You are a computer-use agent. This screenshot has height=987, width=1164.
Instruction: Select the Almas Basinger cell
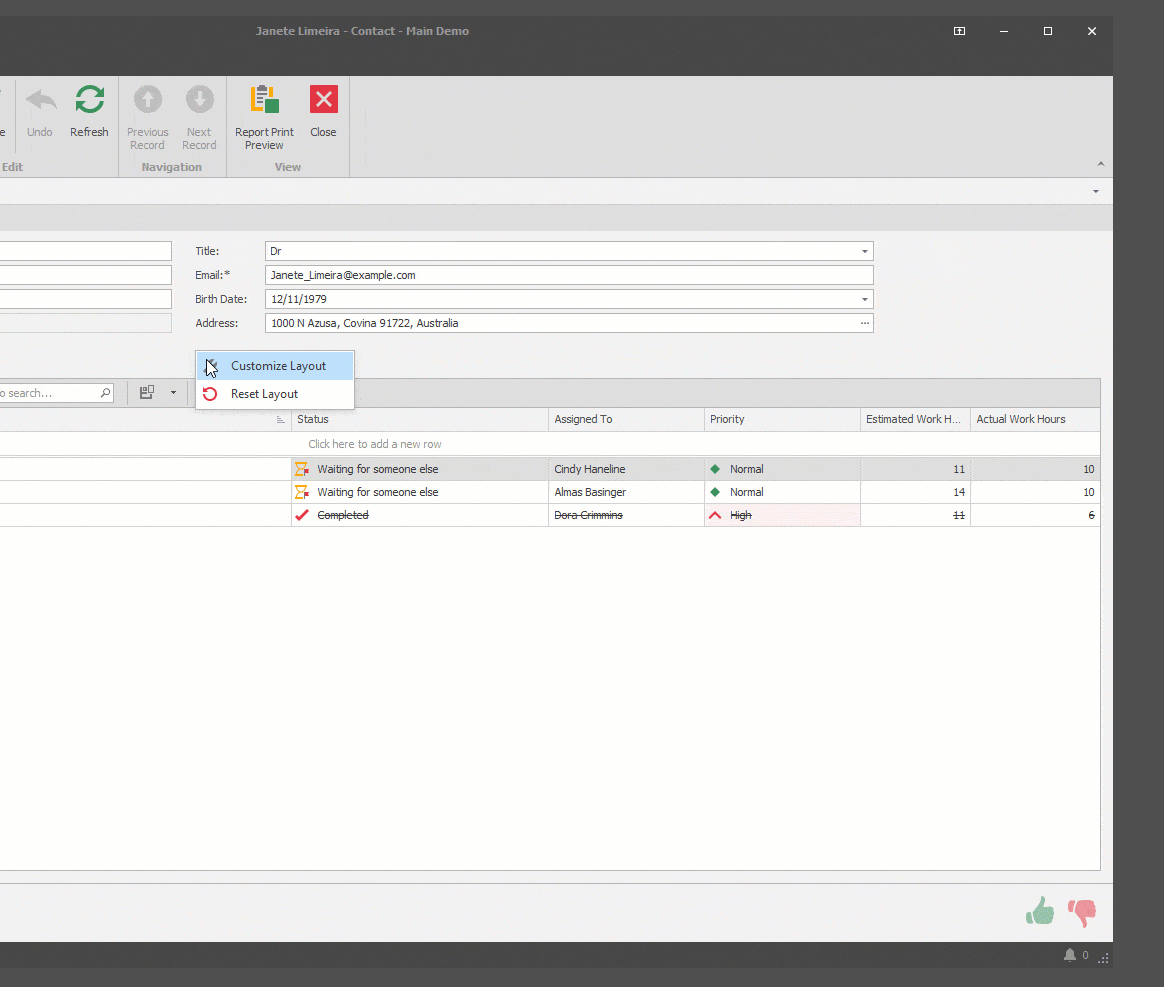[626, 492]
